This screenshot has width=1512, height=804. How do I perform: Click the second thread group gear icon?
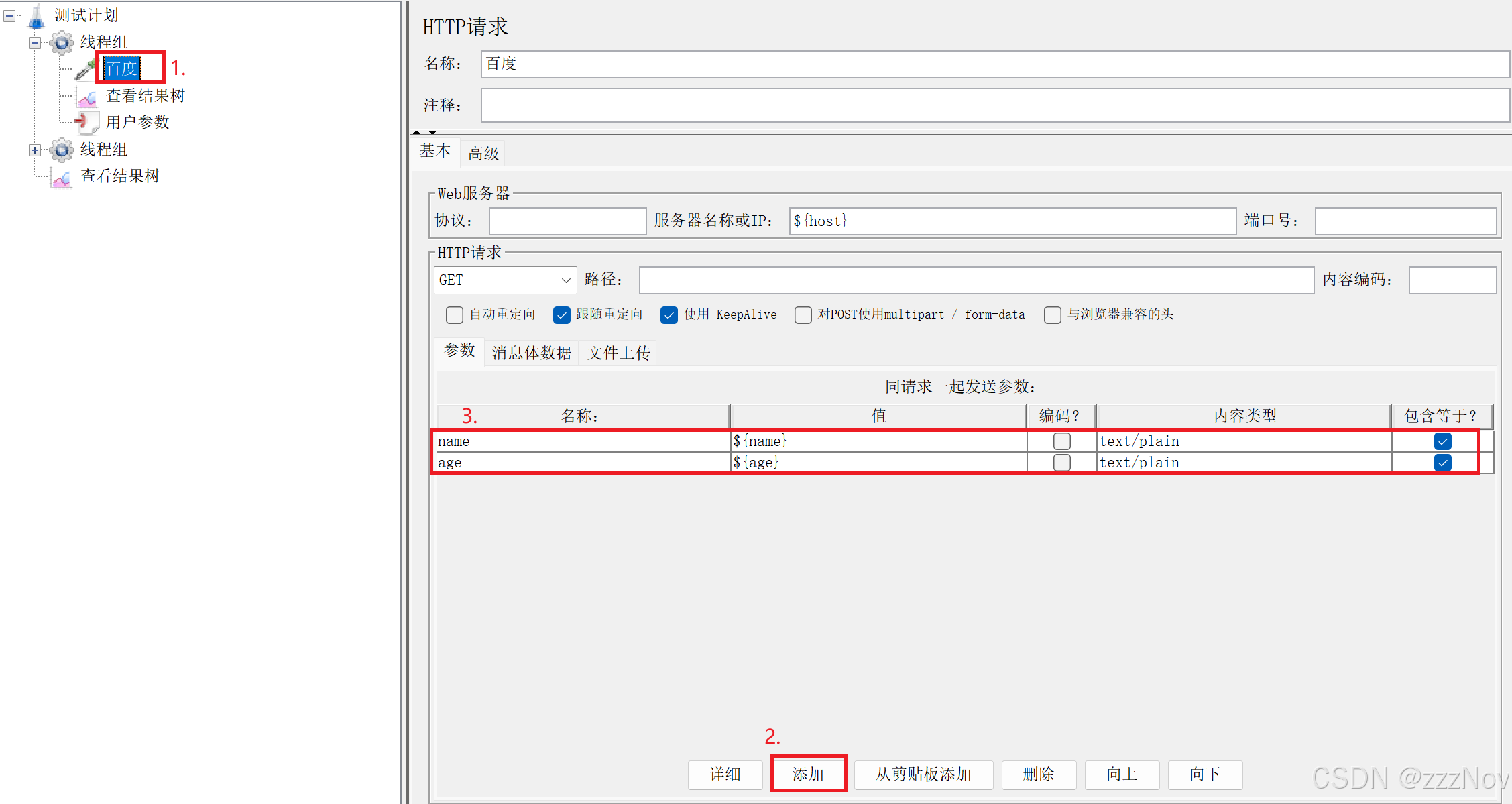(x=62, y=150)
